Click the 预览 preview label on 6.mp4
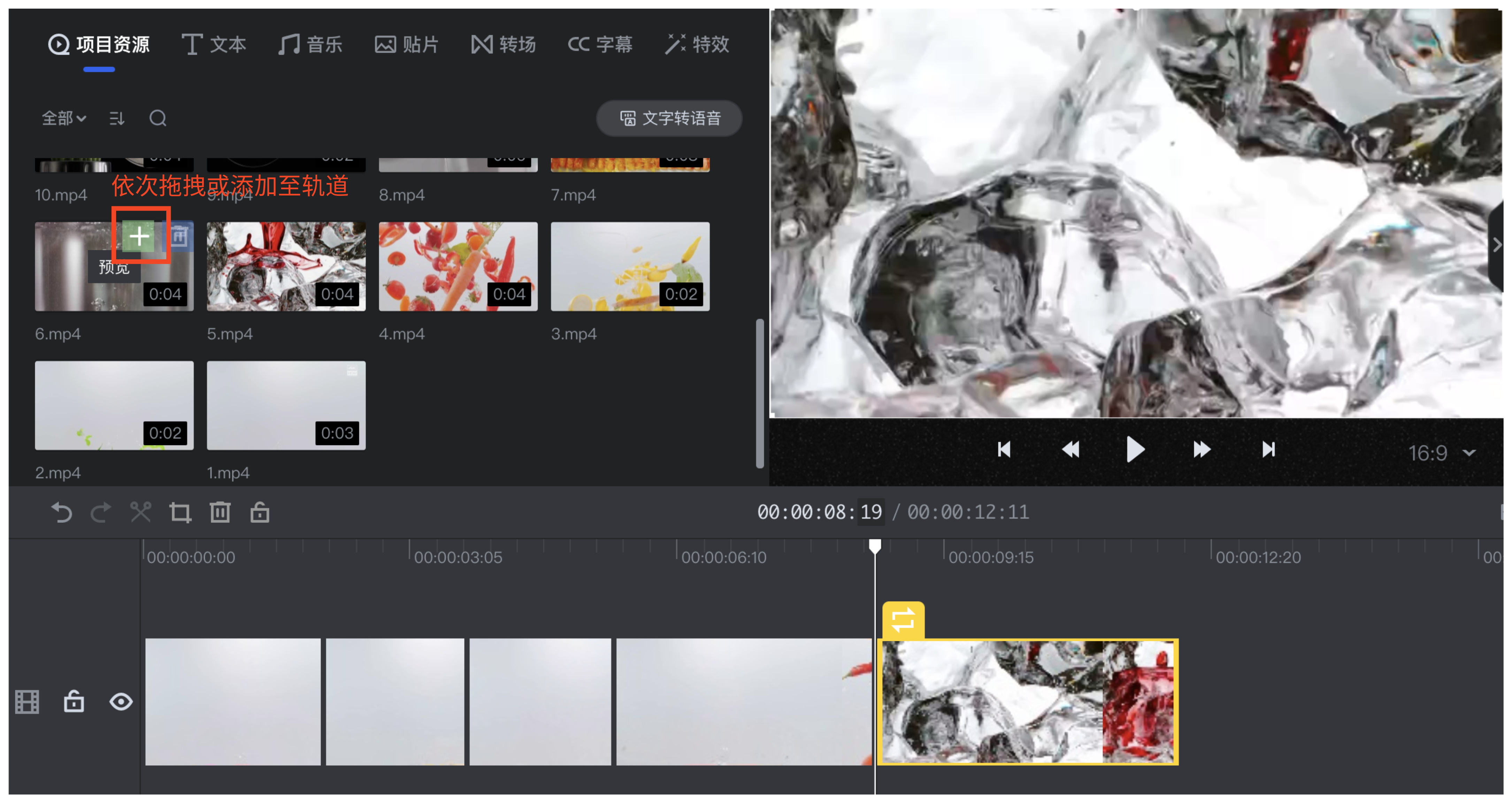The height and width of the screenshot is (803, 1512). [x=114, y=268]
